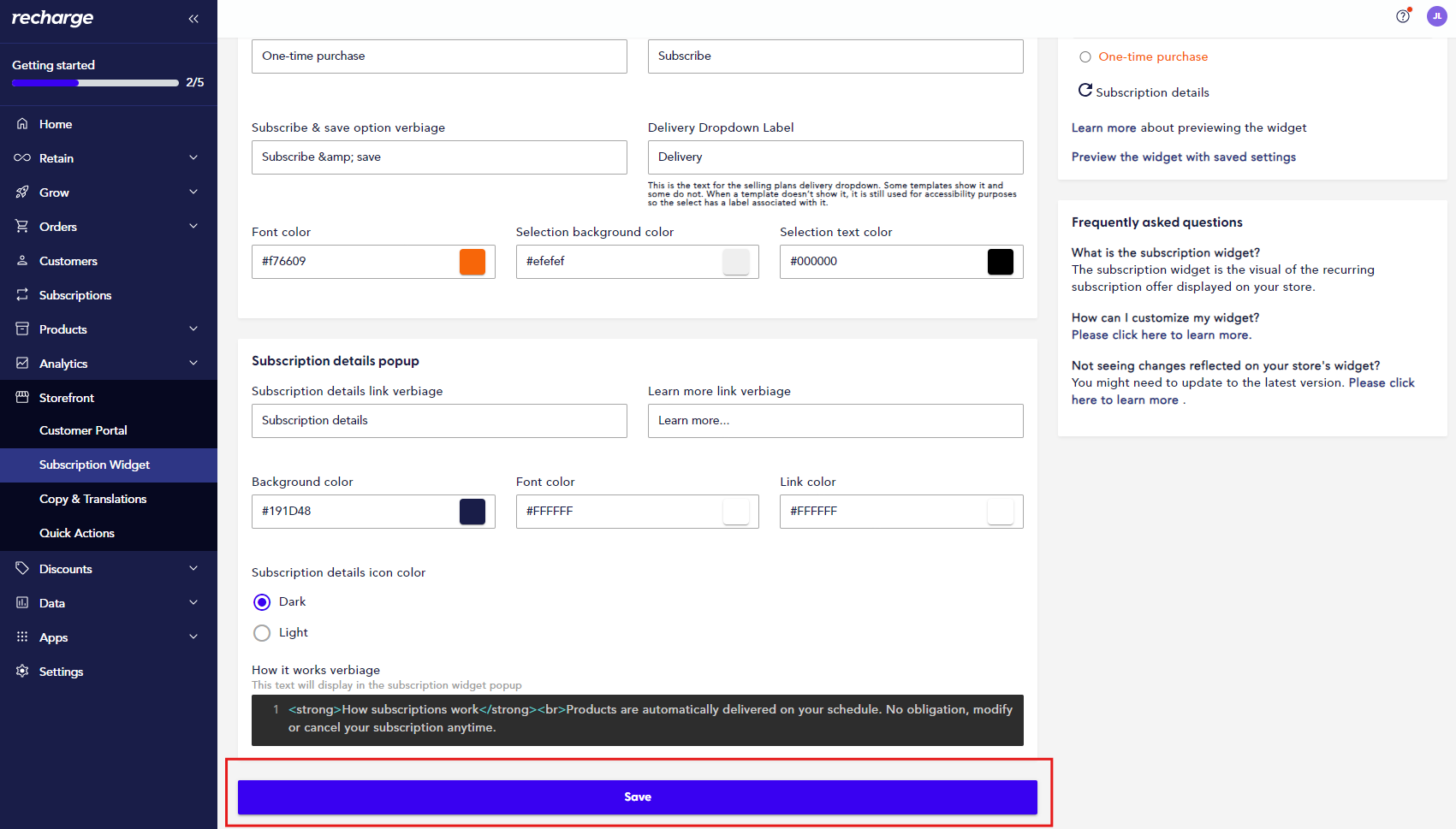Open the help menu
Image resolution: width=1456 pixels, height=829 pixels.
(x=1401, y=17)
